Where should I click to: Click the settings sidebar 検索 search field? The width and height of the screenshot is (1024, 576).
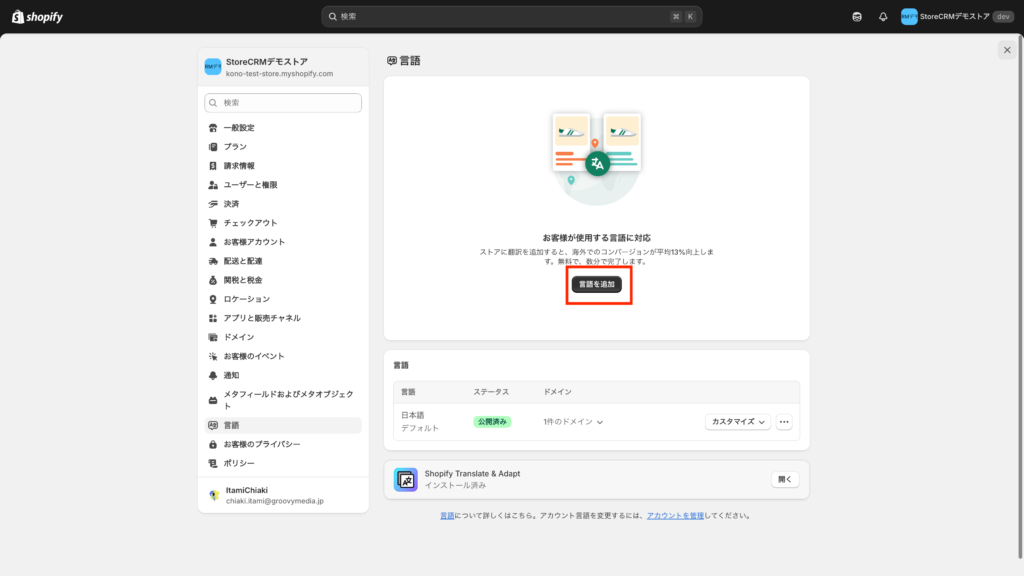point(283,103)
